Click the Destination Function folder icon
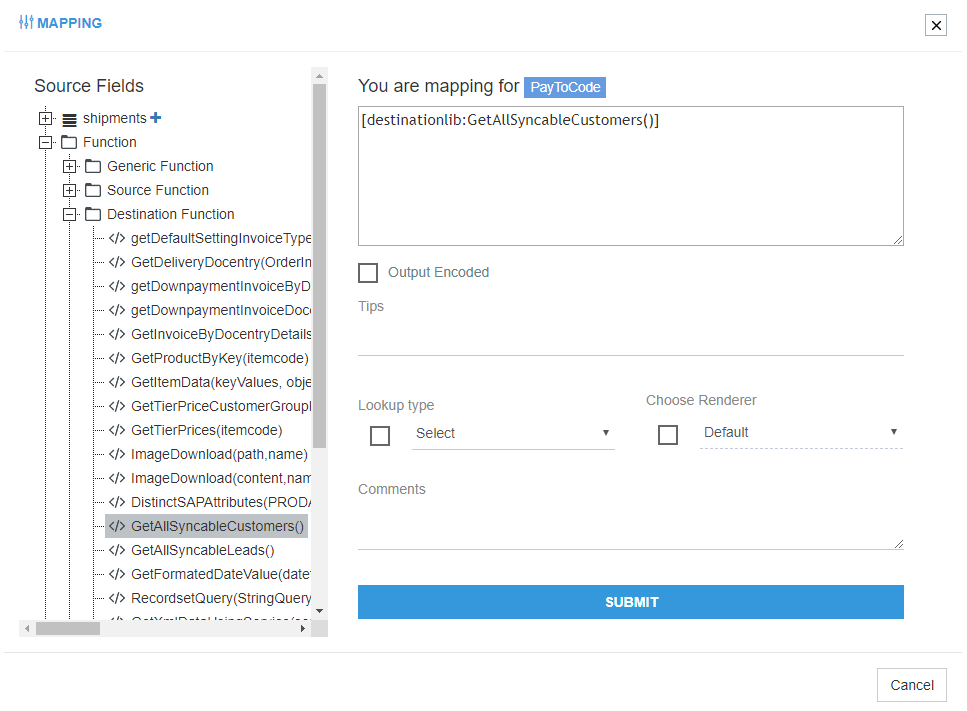This screenshot has width=967, height=711. coord(93,214)
